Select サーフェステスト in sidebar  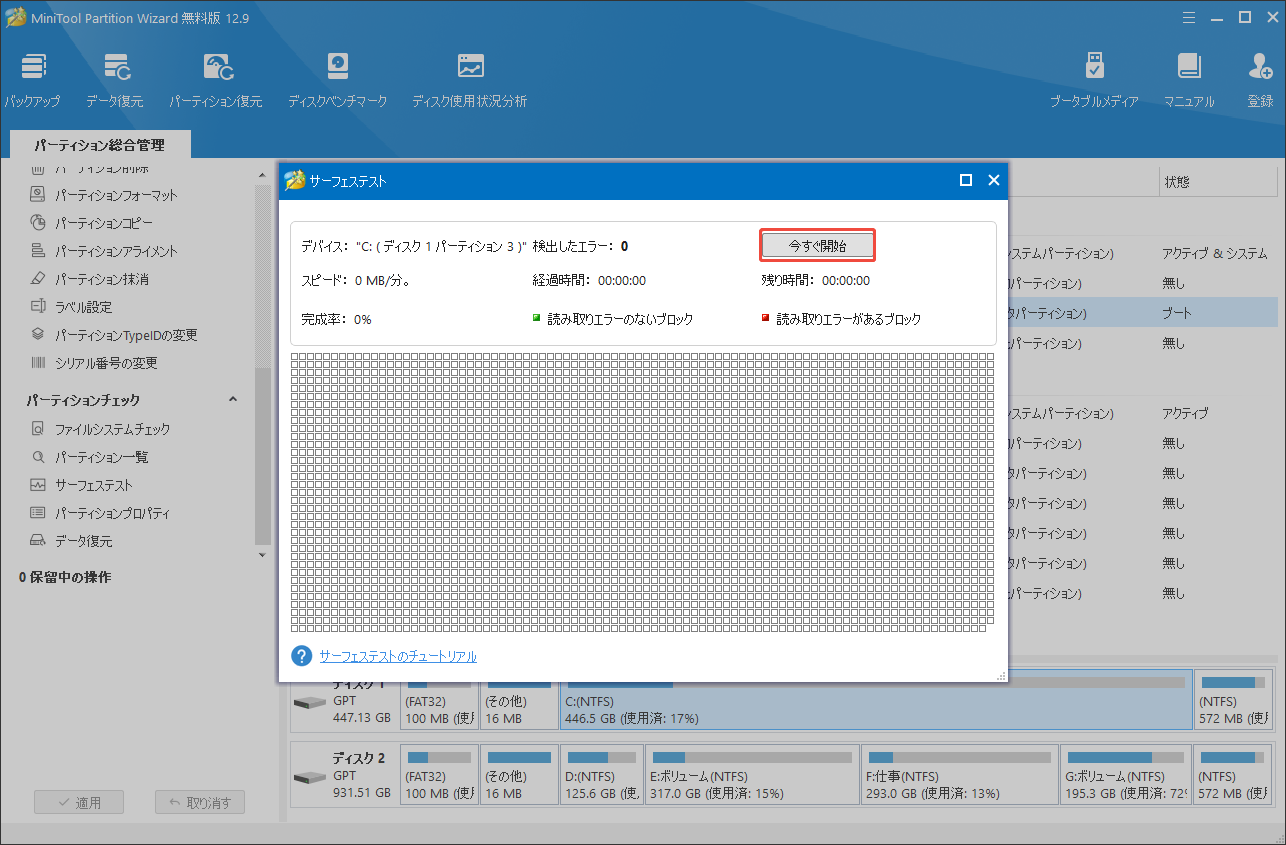coord(81,485)
